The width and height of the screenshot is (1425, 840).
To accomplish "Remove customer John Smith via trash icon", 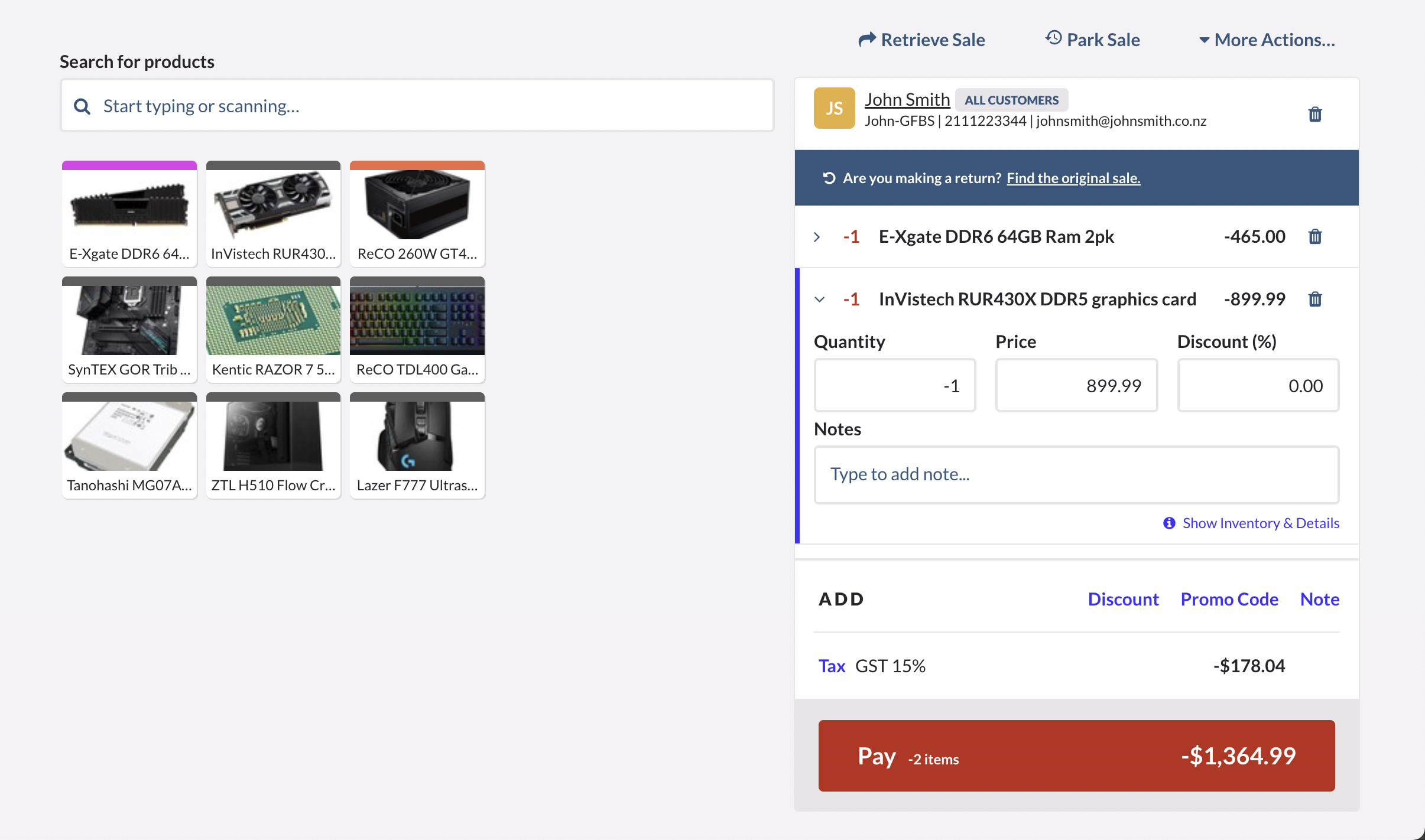I will tap(1315, 113).
